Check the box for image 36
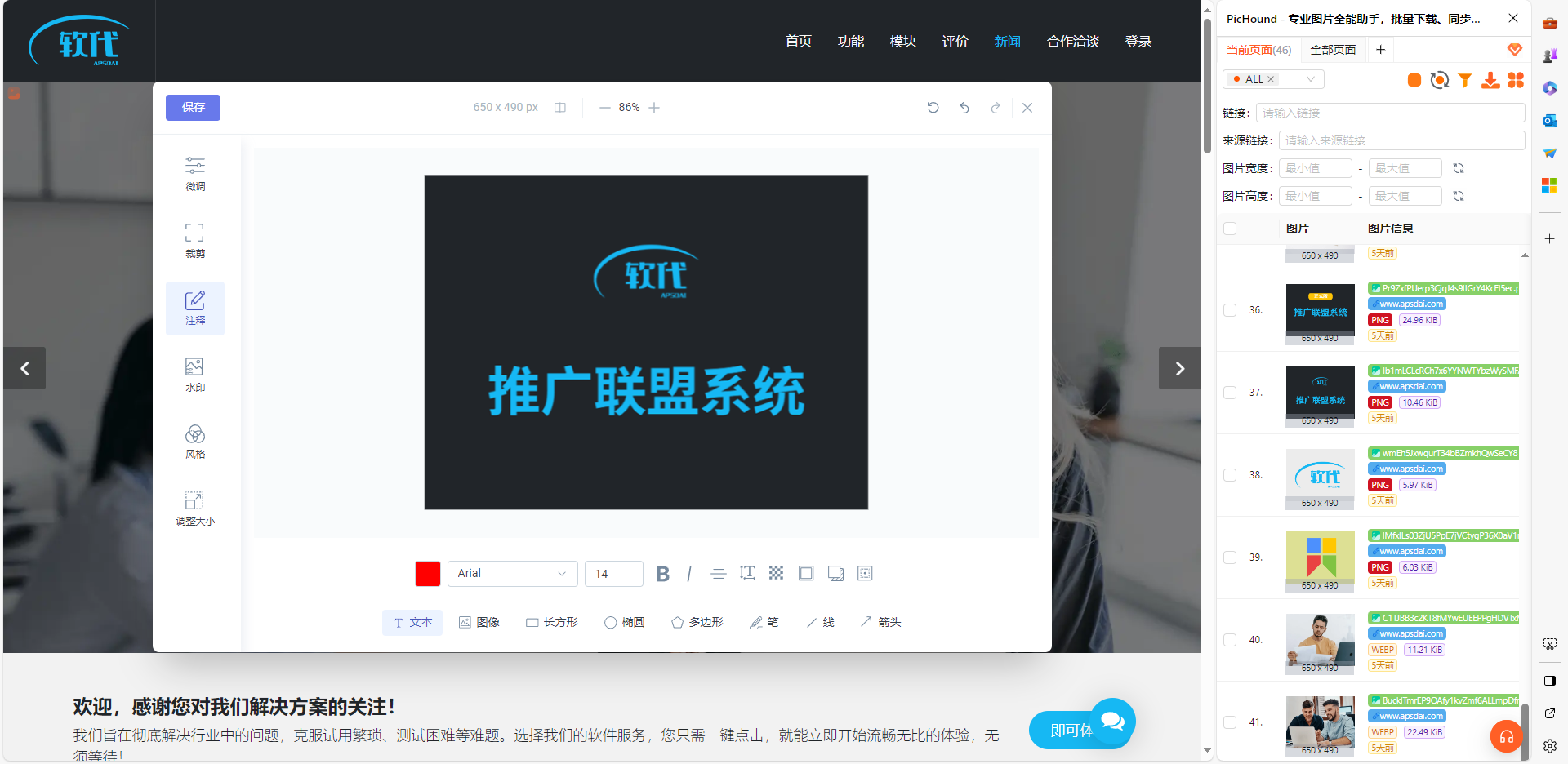Screen dimensions: 1568x764 (1230, 310)
